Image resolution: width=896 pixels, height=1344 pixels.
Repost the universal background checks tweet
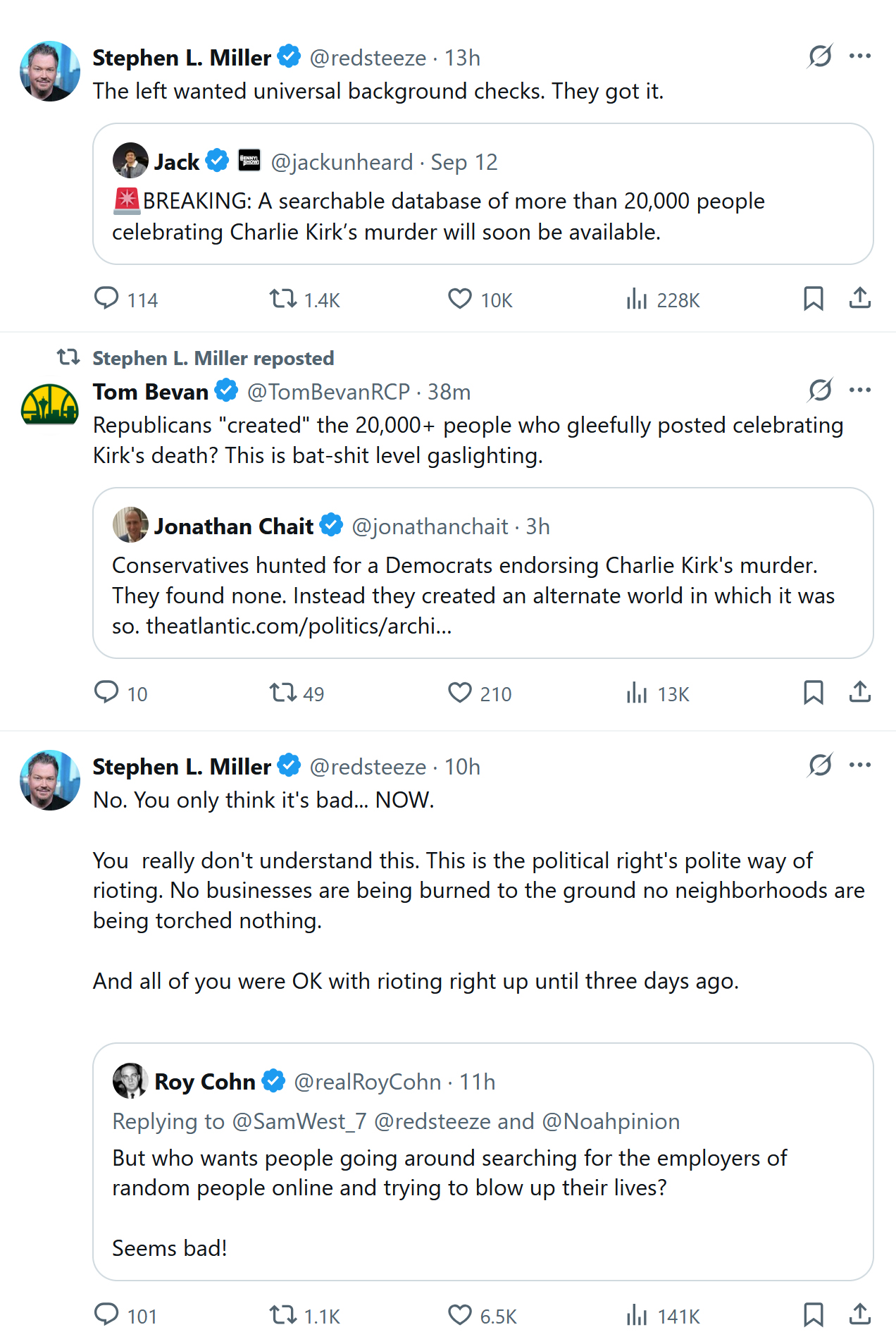coord(283,299)
